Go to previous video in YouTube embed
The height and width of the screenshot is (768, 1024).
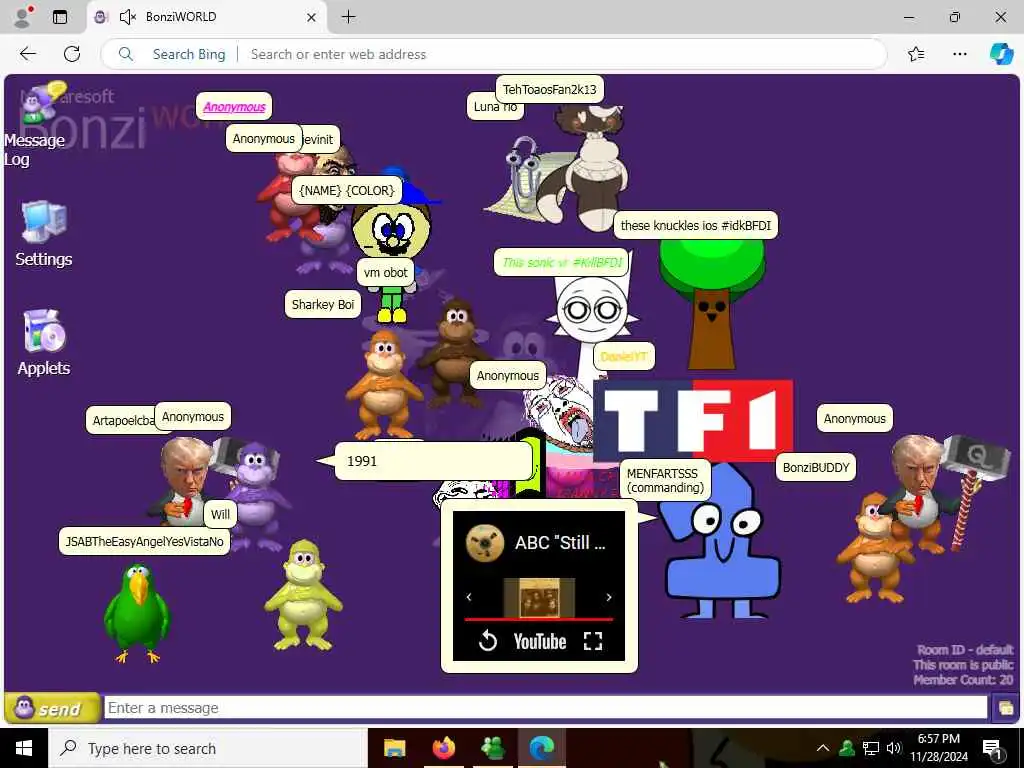[469, 597]
